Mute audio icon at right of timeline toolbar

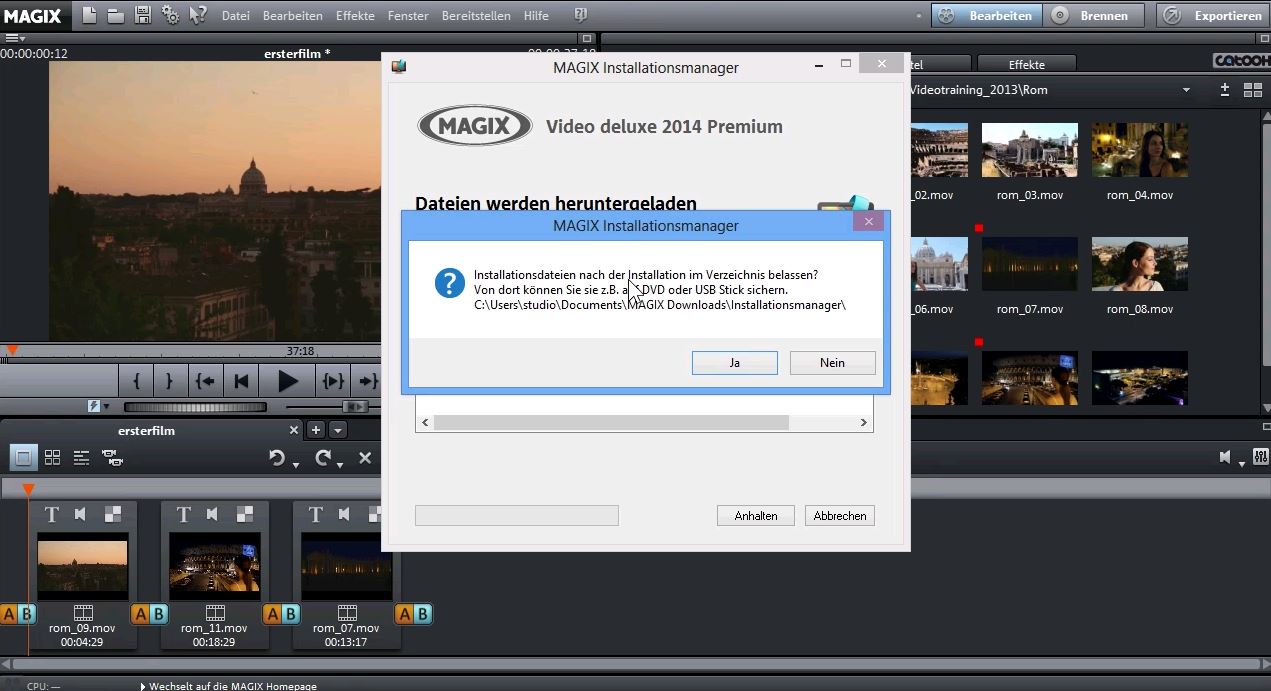click(x=1226, y=457)
